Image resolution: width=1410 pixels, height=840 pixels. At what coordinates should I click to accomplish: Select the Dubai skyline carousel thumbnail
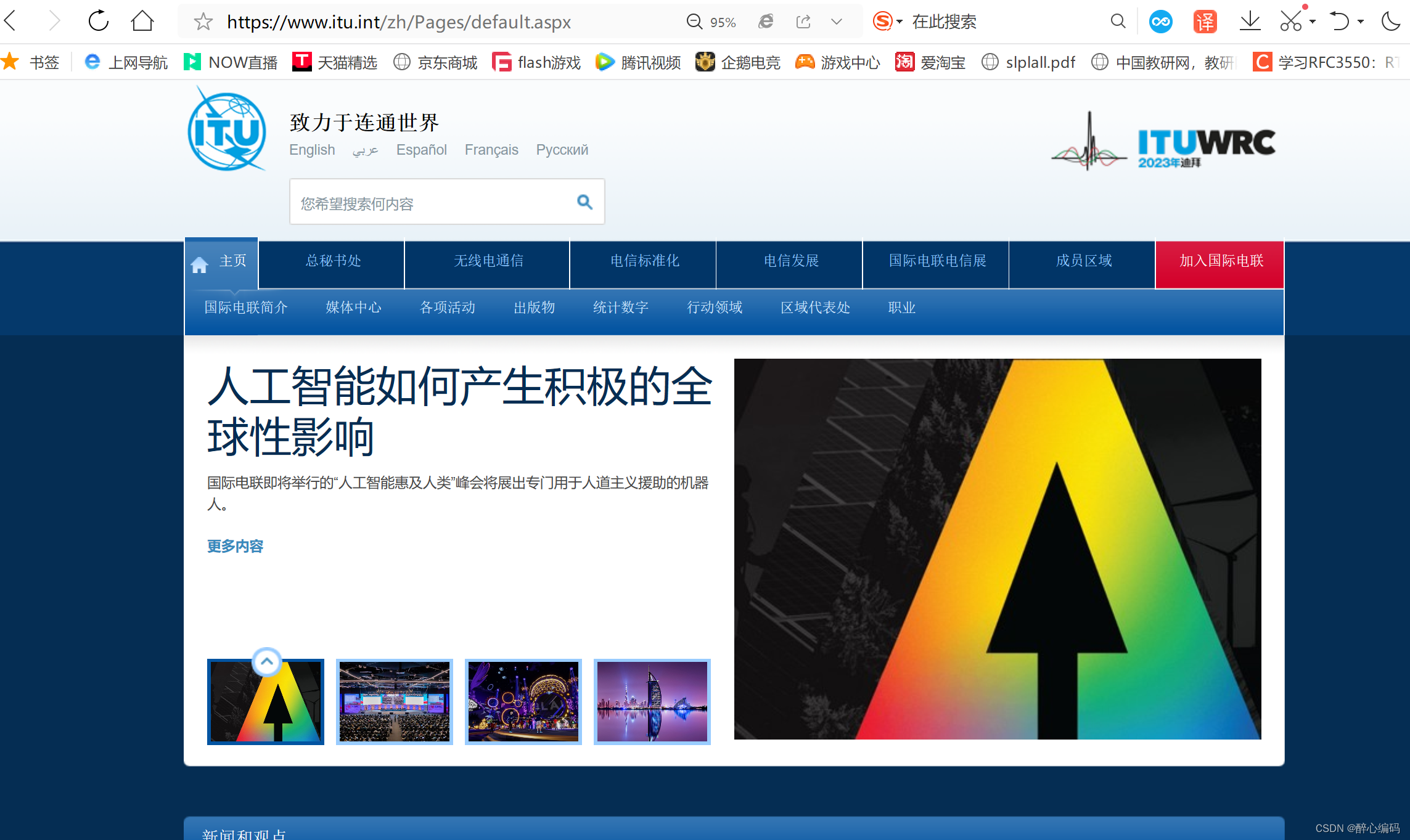coord(652,701)
